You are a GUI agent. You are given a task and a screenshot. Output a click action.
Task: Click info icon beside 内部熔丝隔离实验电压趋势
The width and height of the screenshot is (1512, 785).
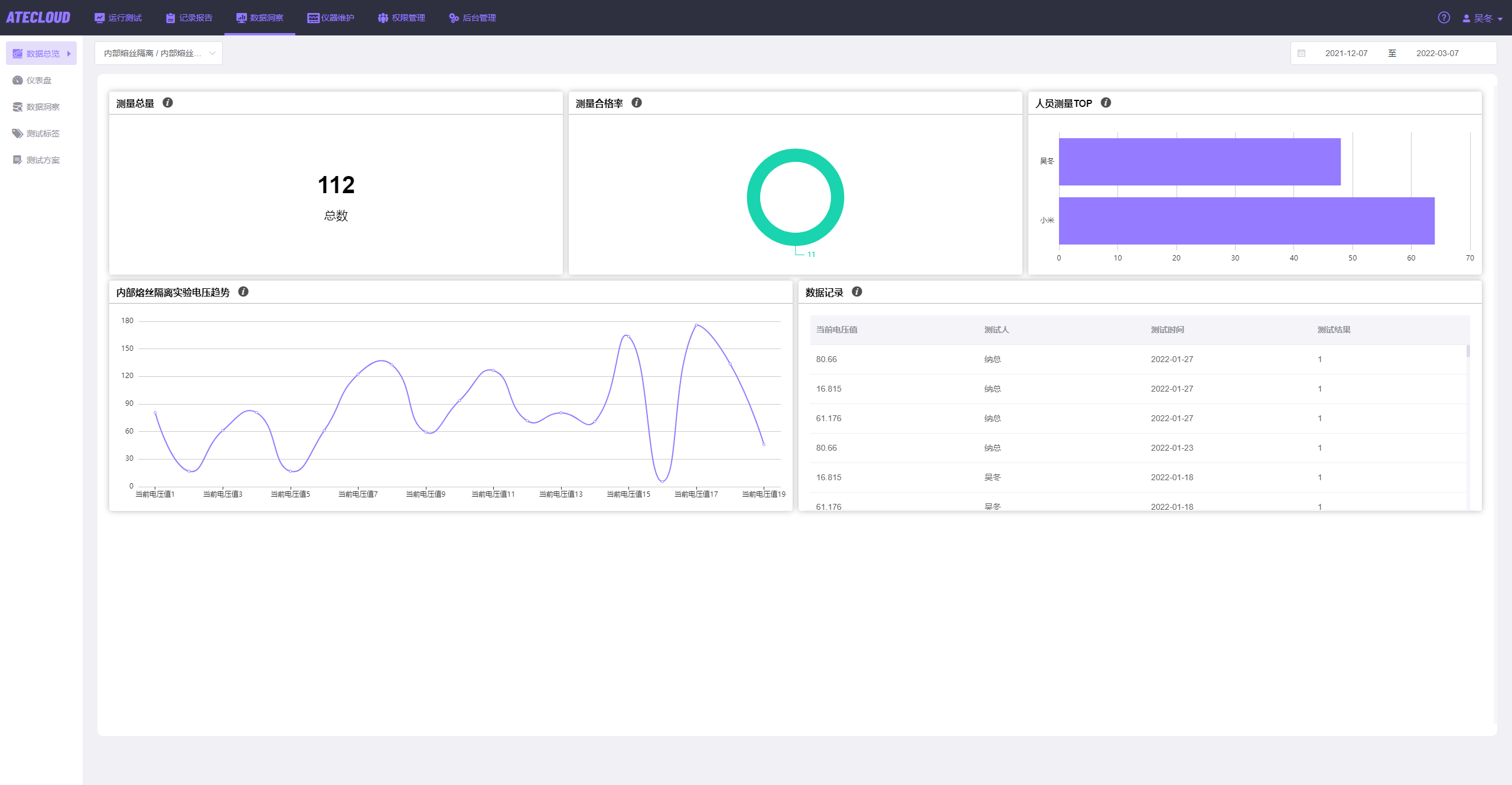[243, 292]
